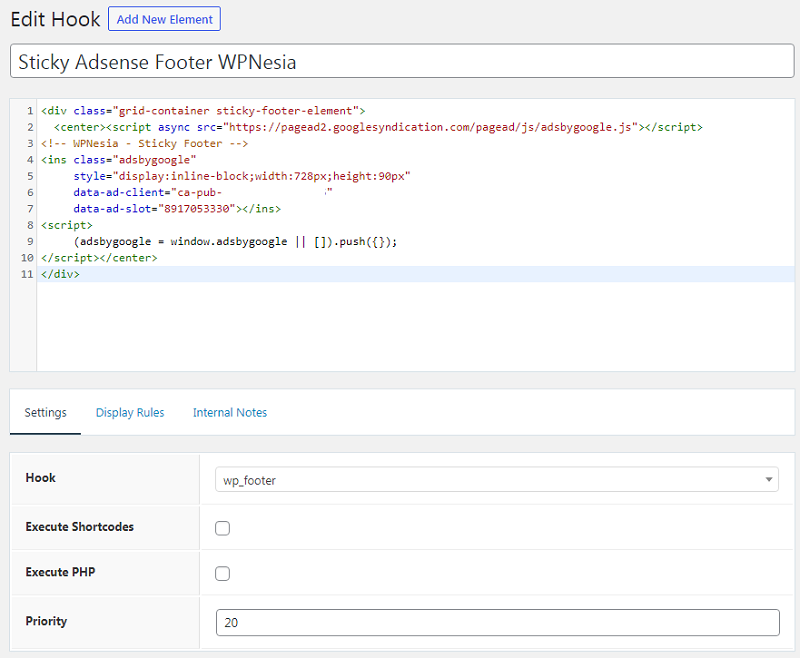This screenshot has height=658, width=800.
Task: Click the data-ad-client code line
Action: [203, 192]
